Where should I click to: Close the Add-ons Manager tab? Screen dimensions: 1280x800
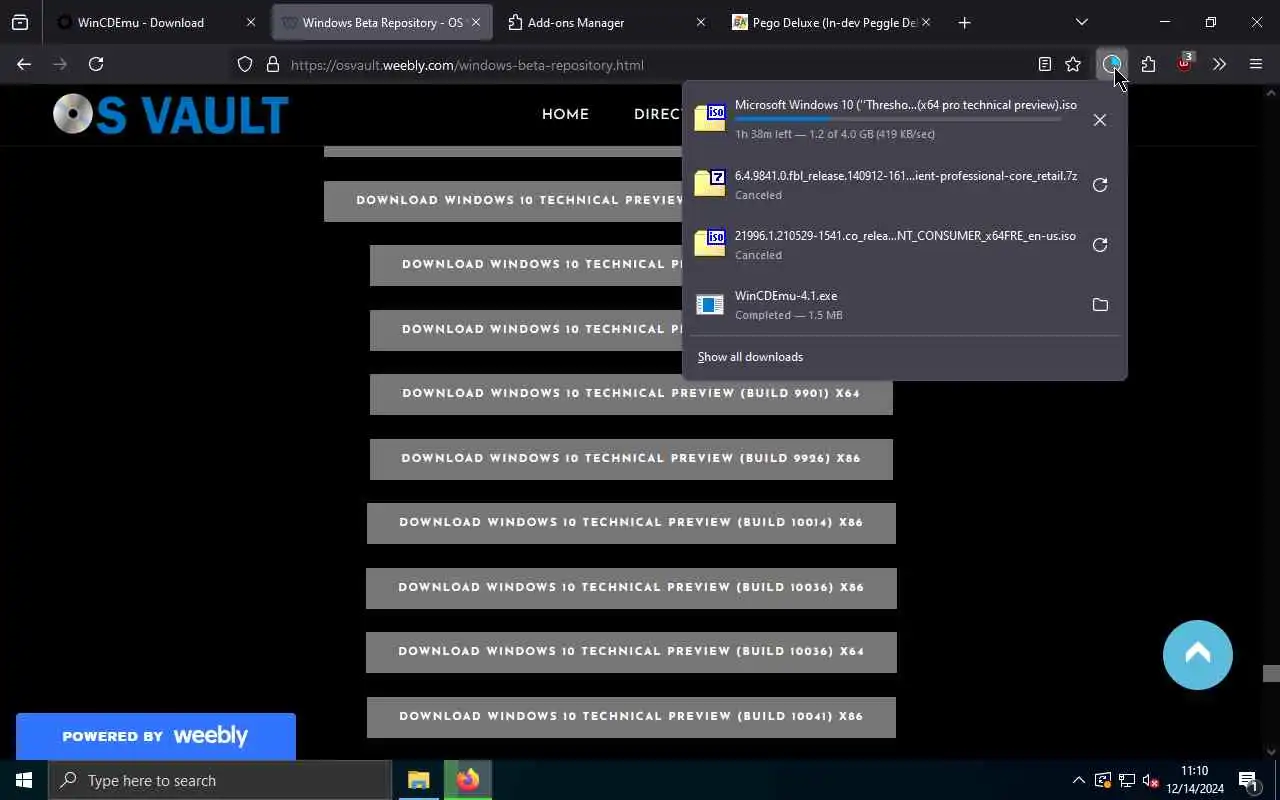pyautogui.click(x=700, y=22)
